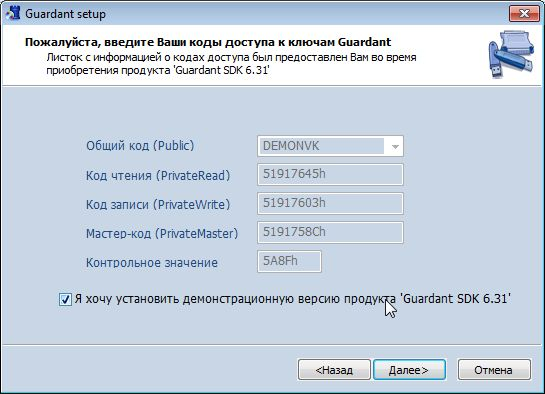The height and width of the screenshot is (394, 545).
Task: Click the PrivateRead field 51917645h
Action: click(x=330, y=174)
